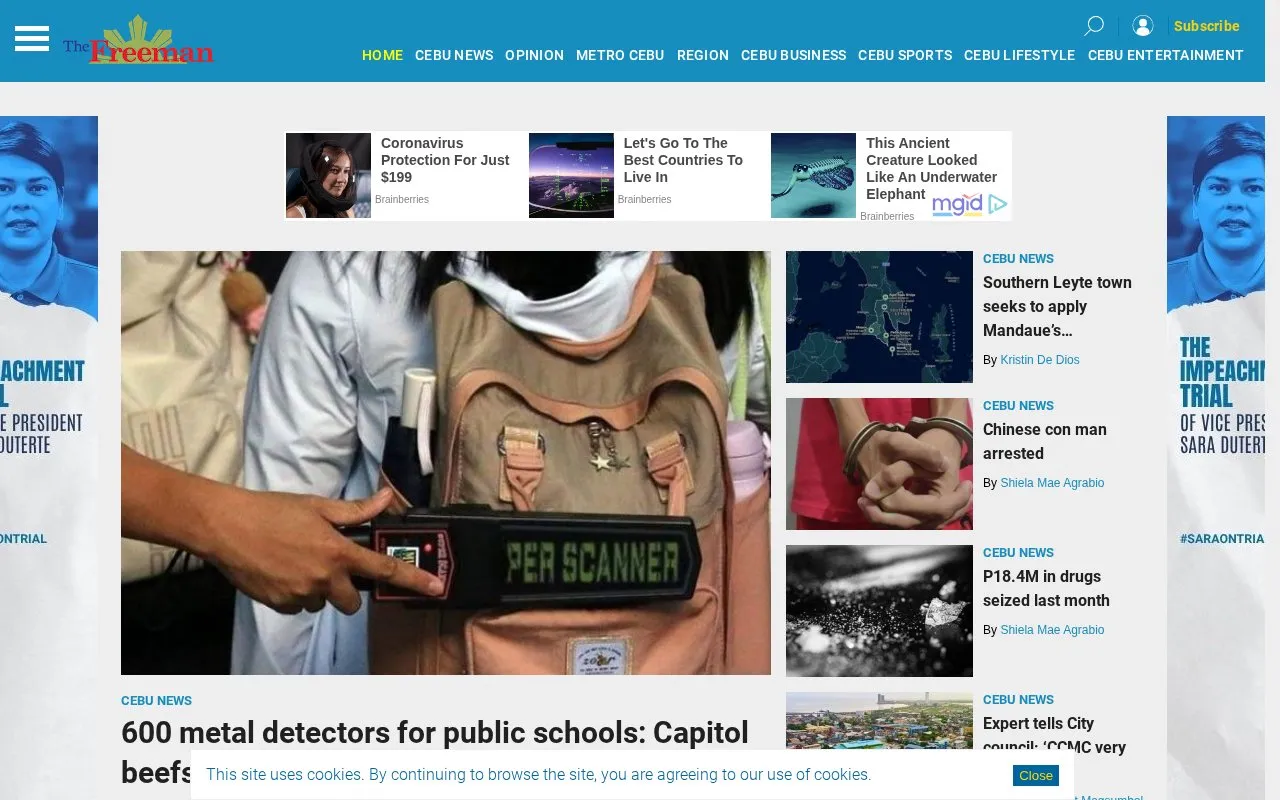Click CEBU NEWS tag above Southern Leyte story
This screenshot has width=1280, height=800.
point(1018,259)
